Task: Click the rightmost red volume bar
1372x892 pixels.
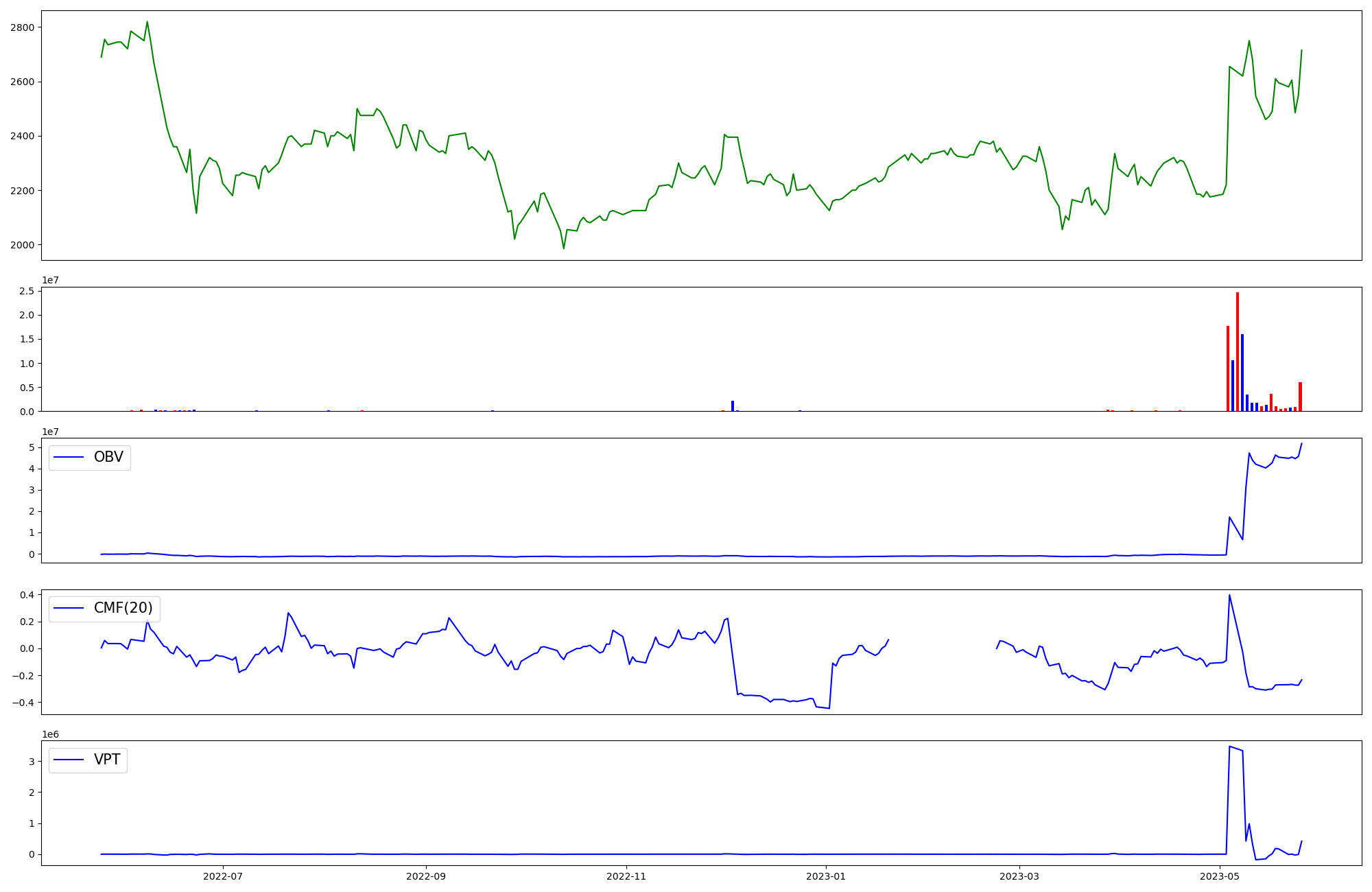Action: coord(1300,397)
